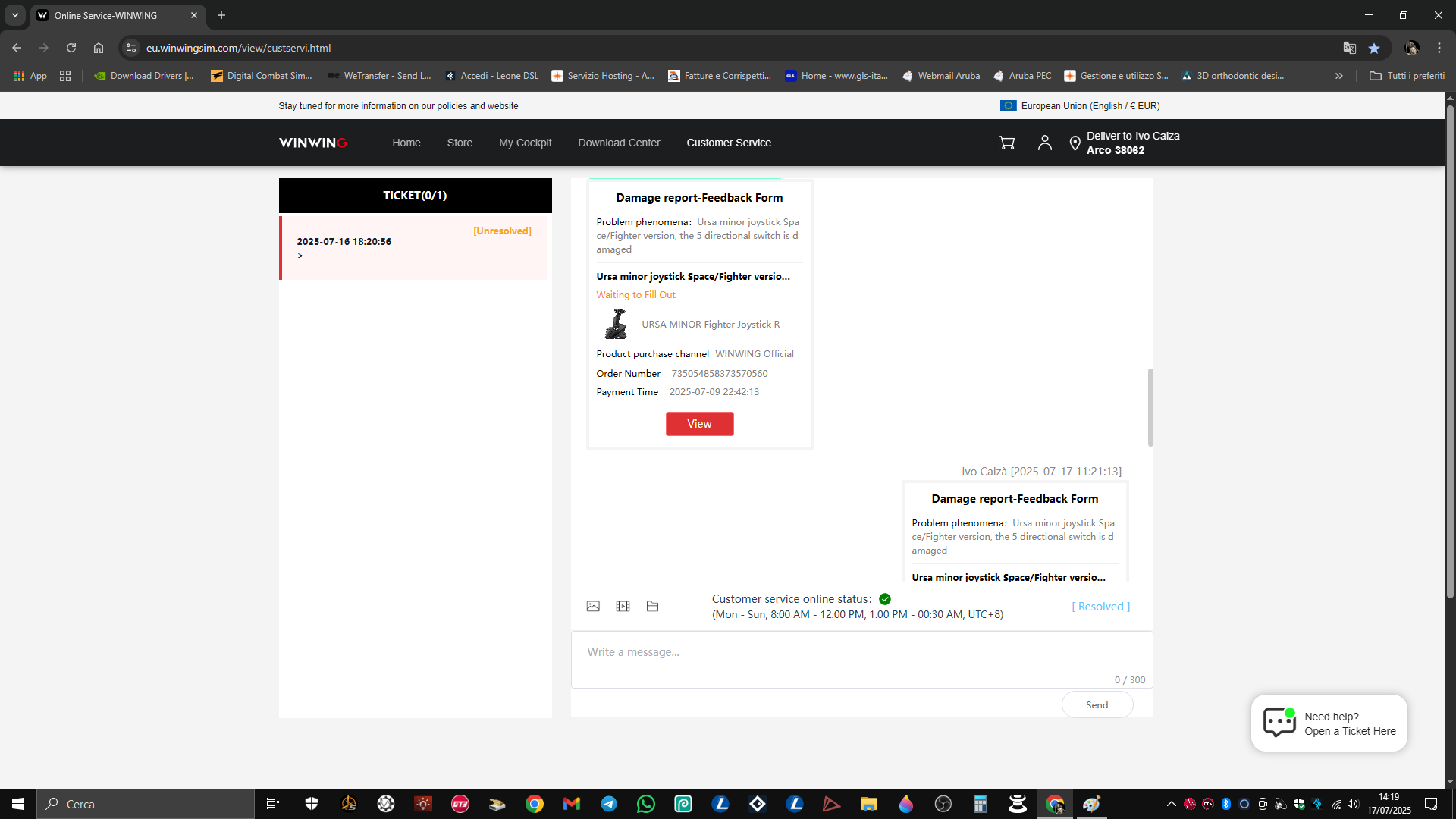Viewport: 1456px width, 819px height.
Task: Bookmark page with the star icon
Action: tap(1374, 48)
